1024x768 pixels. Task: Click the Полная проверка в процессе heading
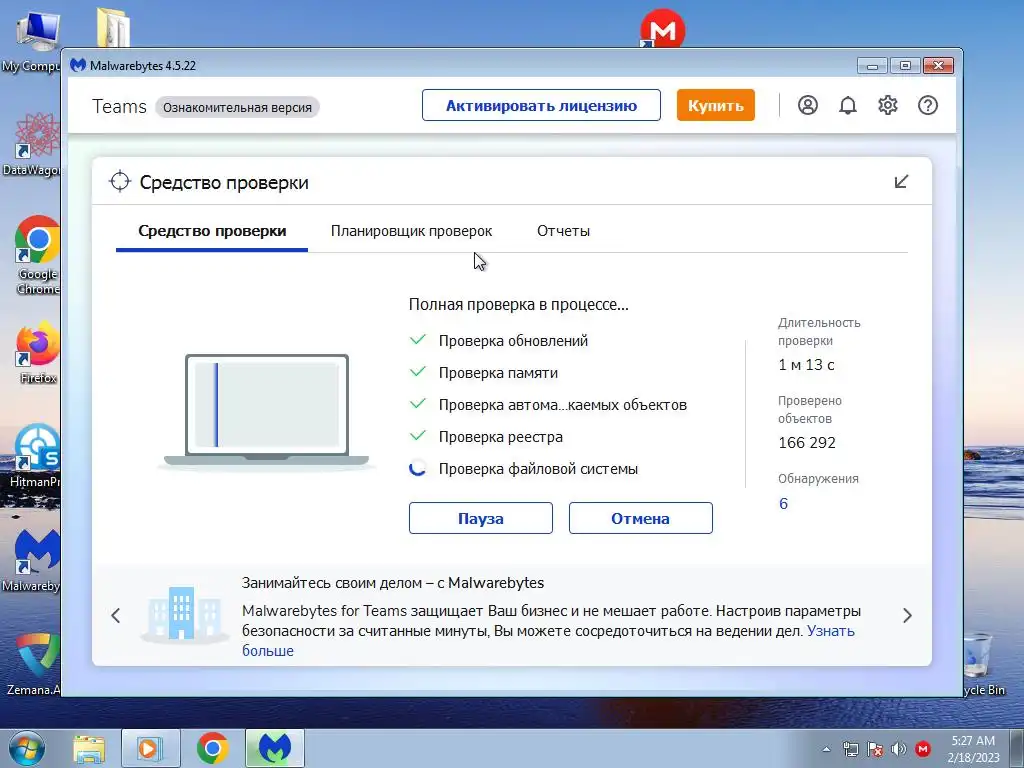coord(519,304)
